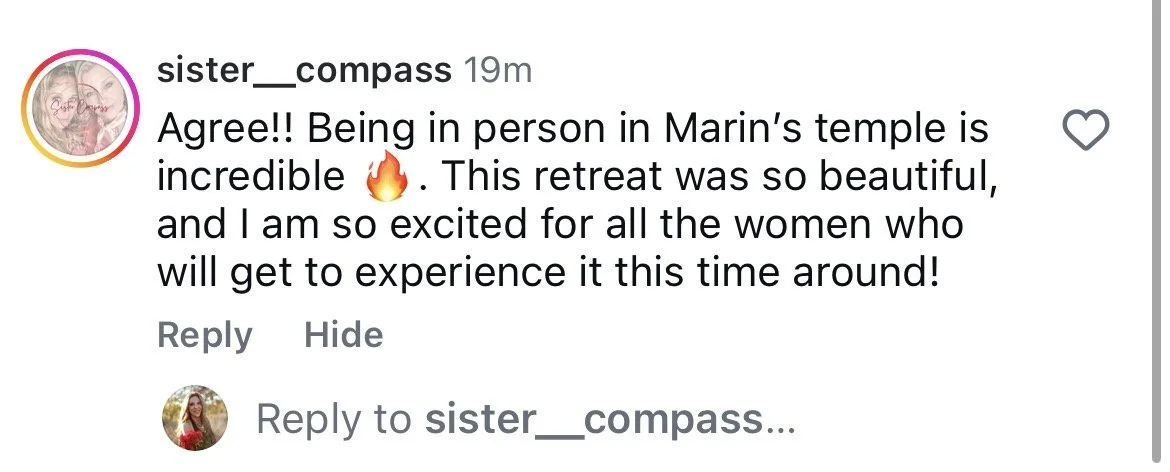1170x472 pixels.
Task: Click the bold sister__compass name in reply placeholder
Action: point(595,419)
